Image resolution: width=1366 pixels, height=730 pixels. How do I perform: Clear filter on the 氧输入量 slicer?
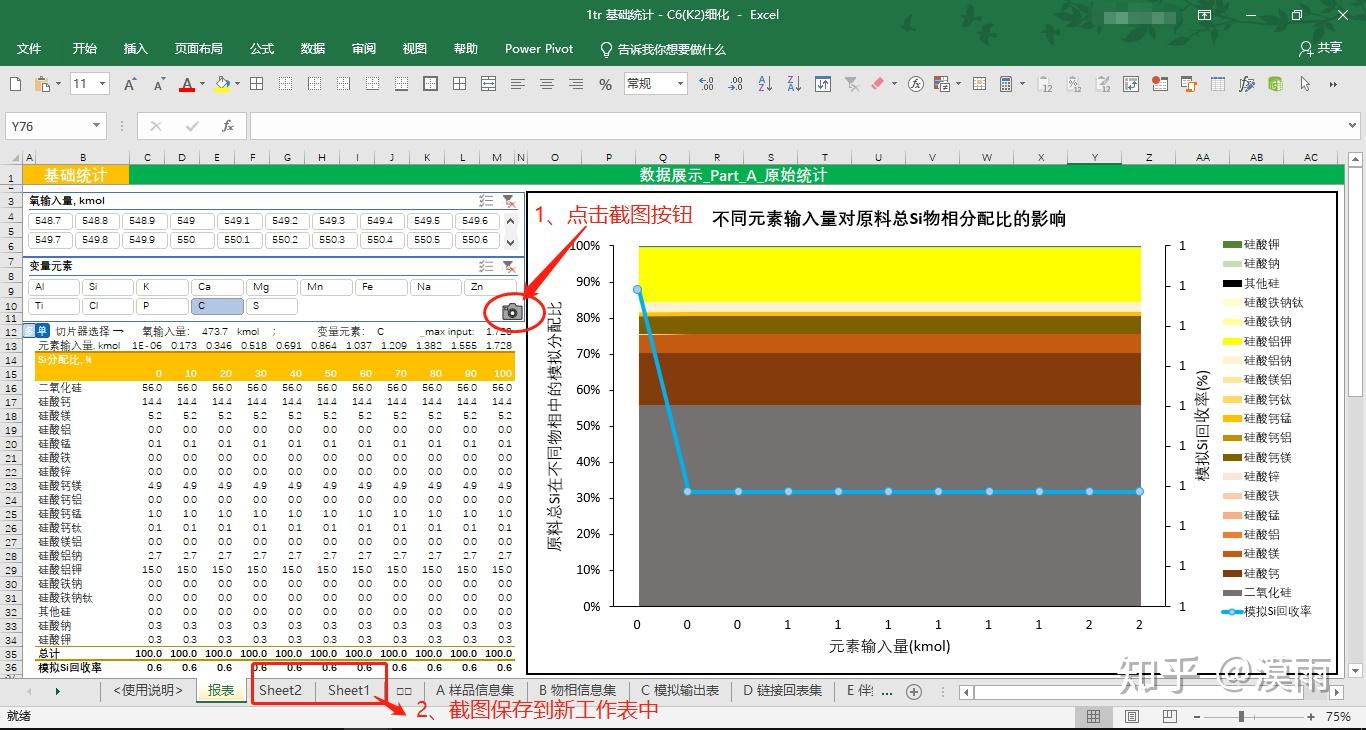coord(509,201)
